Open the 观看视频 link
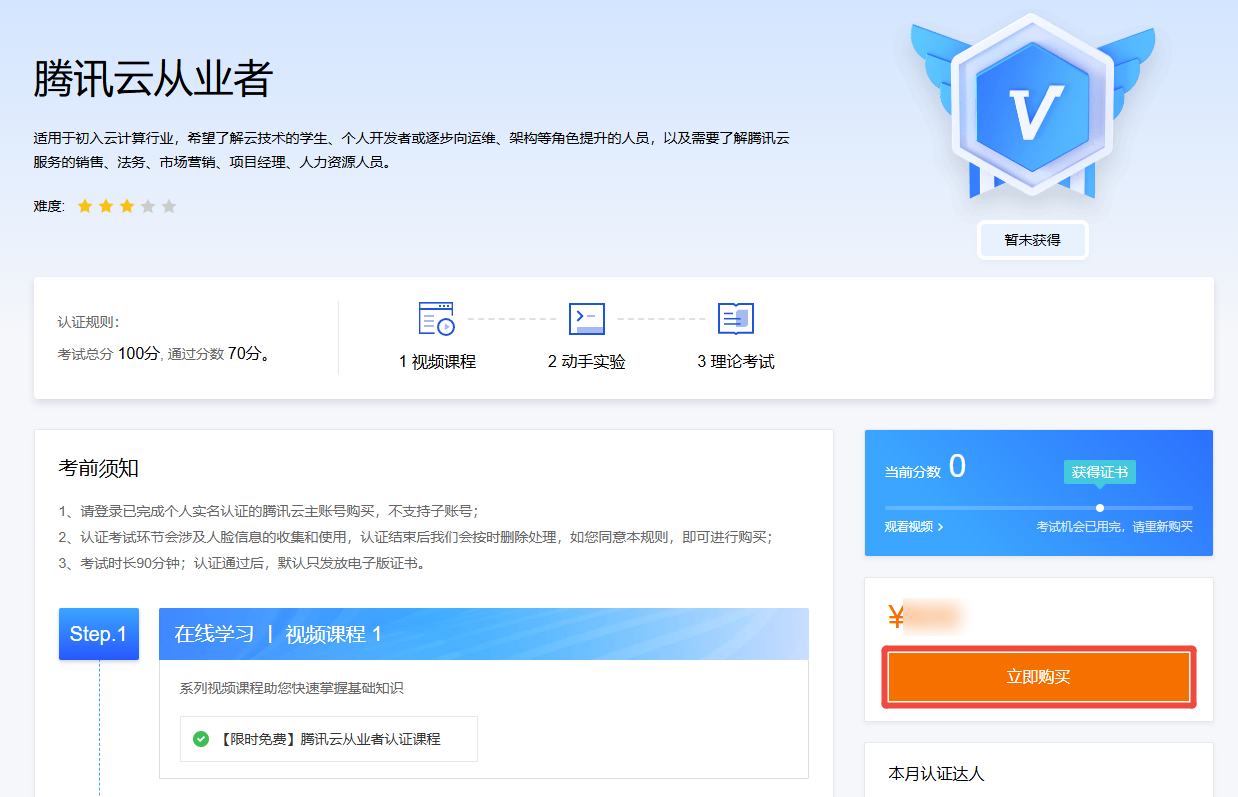This screenshot has width=1238, height=797. point(914,526)
